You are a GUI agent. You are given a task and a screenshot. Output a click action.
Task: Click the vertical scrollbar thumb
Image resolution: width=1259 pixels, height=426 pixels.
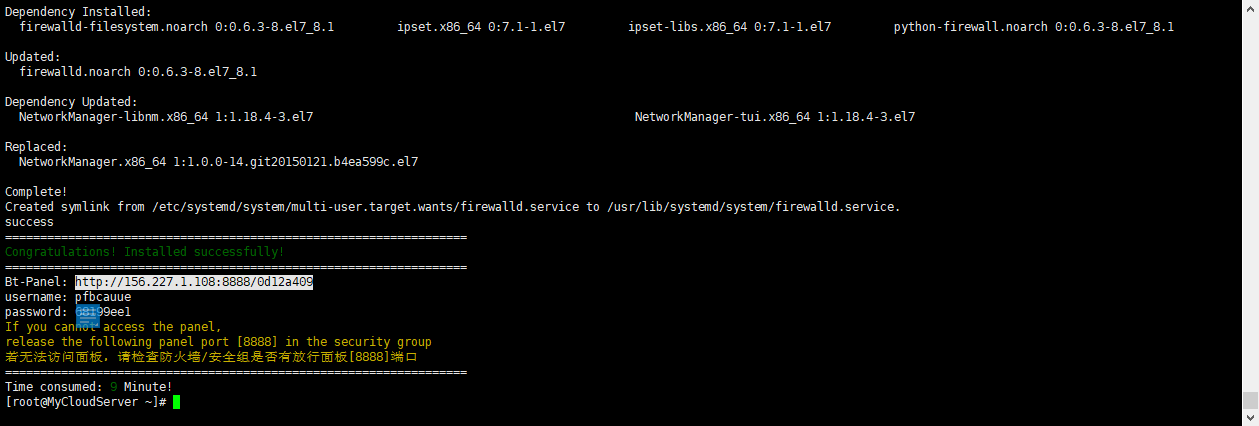click(1250, 401)
